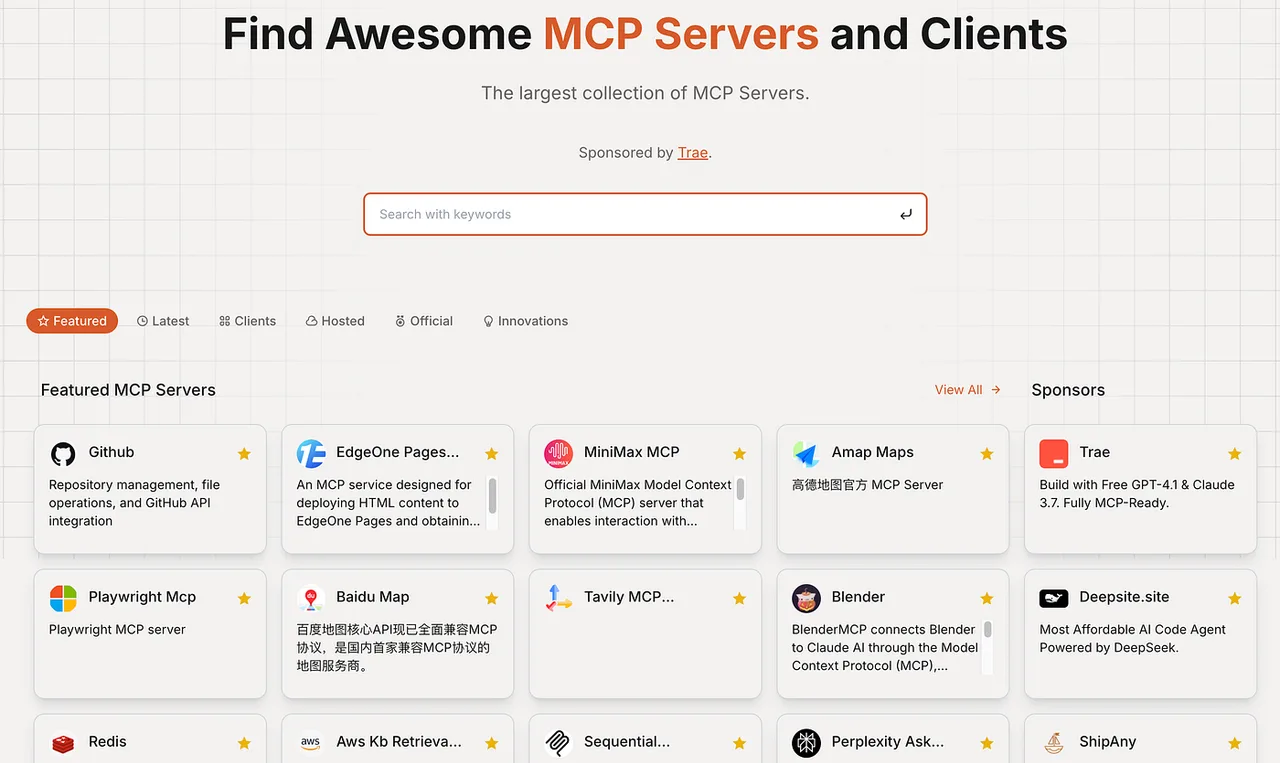Click the Trae sponsor logo icon

click(x=1054, y=454)
